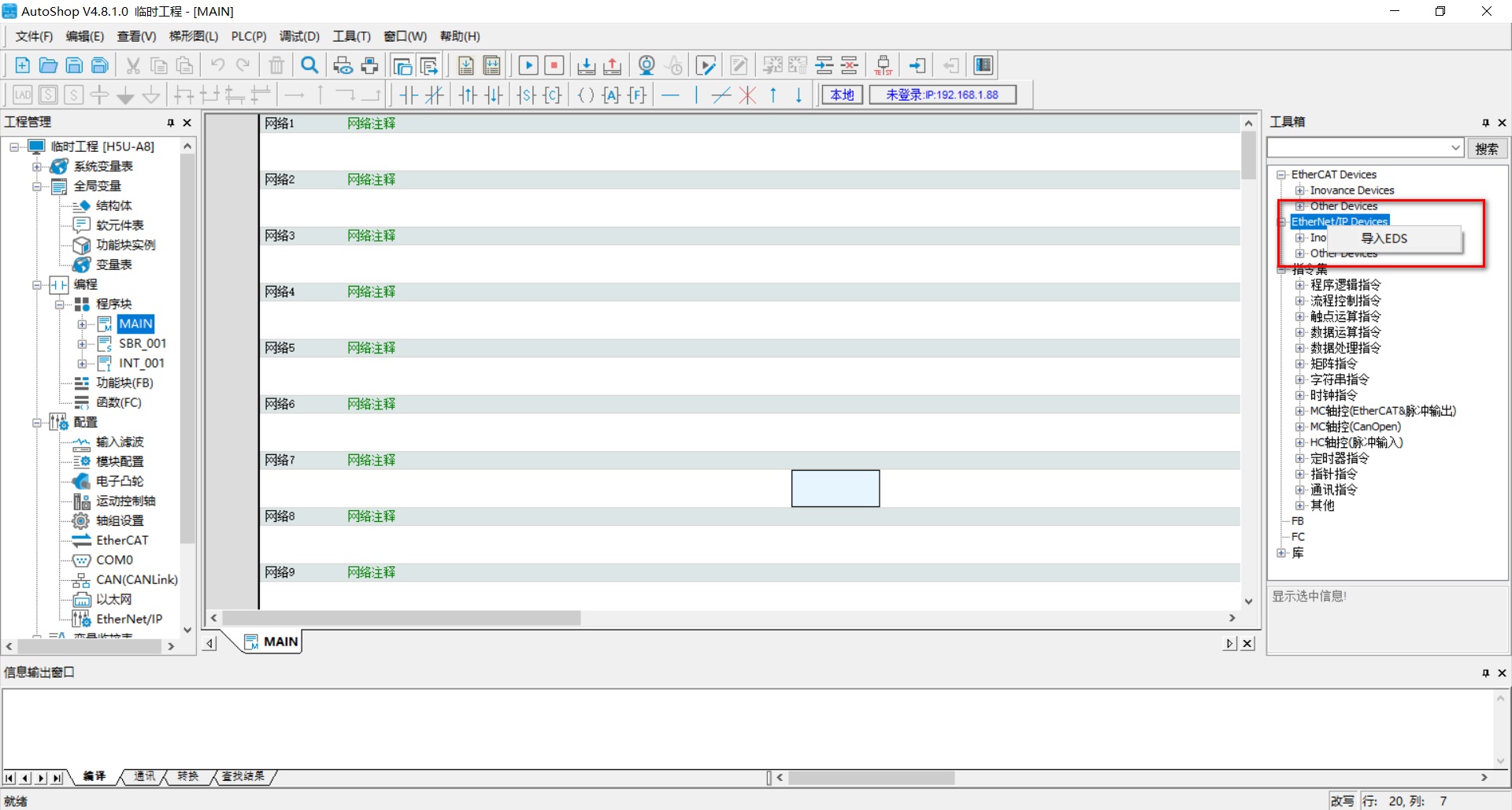1512x810 pixels.
Task: Start PLC with the Run icon
Action: (x=528, y=65)
